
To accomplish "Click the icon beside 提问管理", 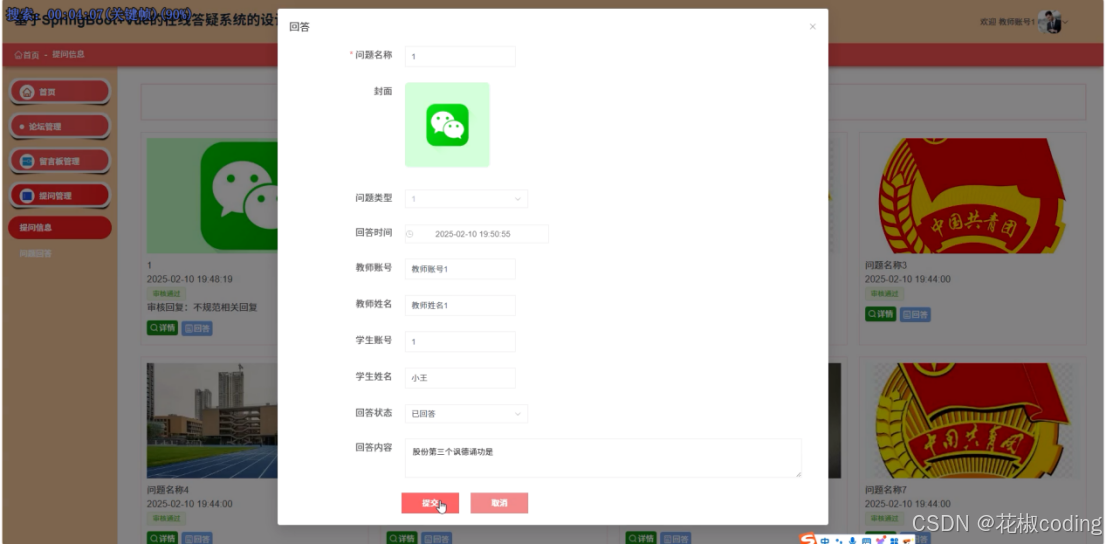I will pos(27,195).
